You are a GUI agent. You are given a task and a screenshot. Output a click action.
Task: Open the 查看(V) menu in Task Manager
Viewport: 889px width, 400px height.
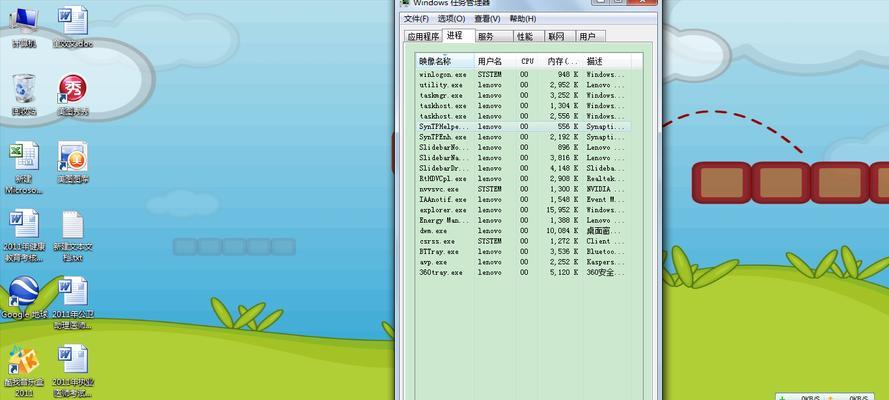[x=488, y=19]
